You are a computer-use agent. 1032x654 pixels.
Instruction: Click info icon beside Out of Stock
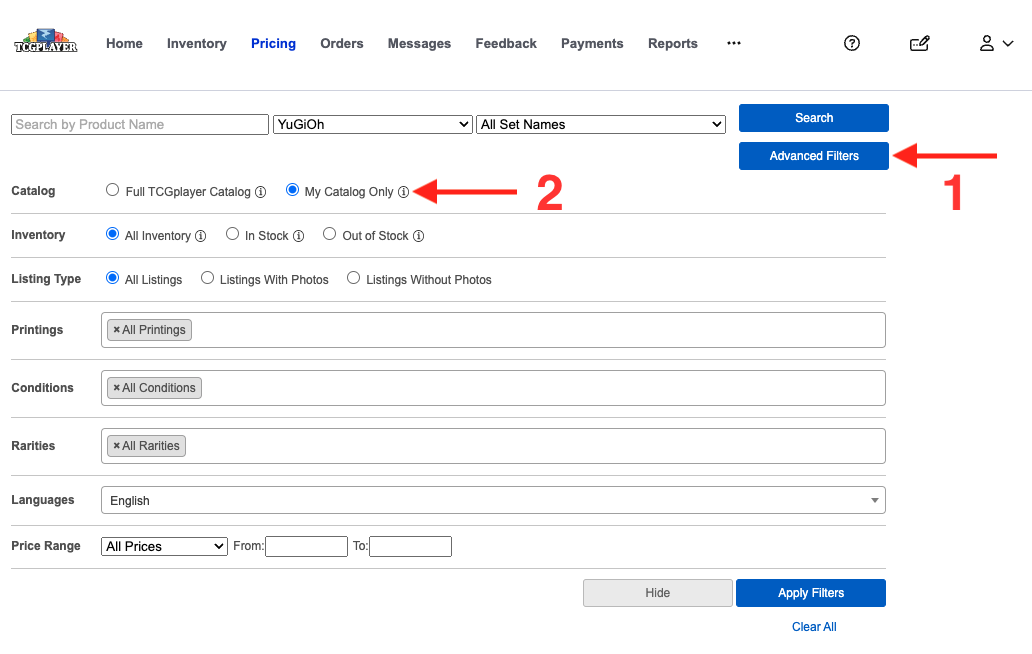click(x=419, y=236)
